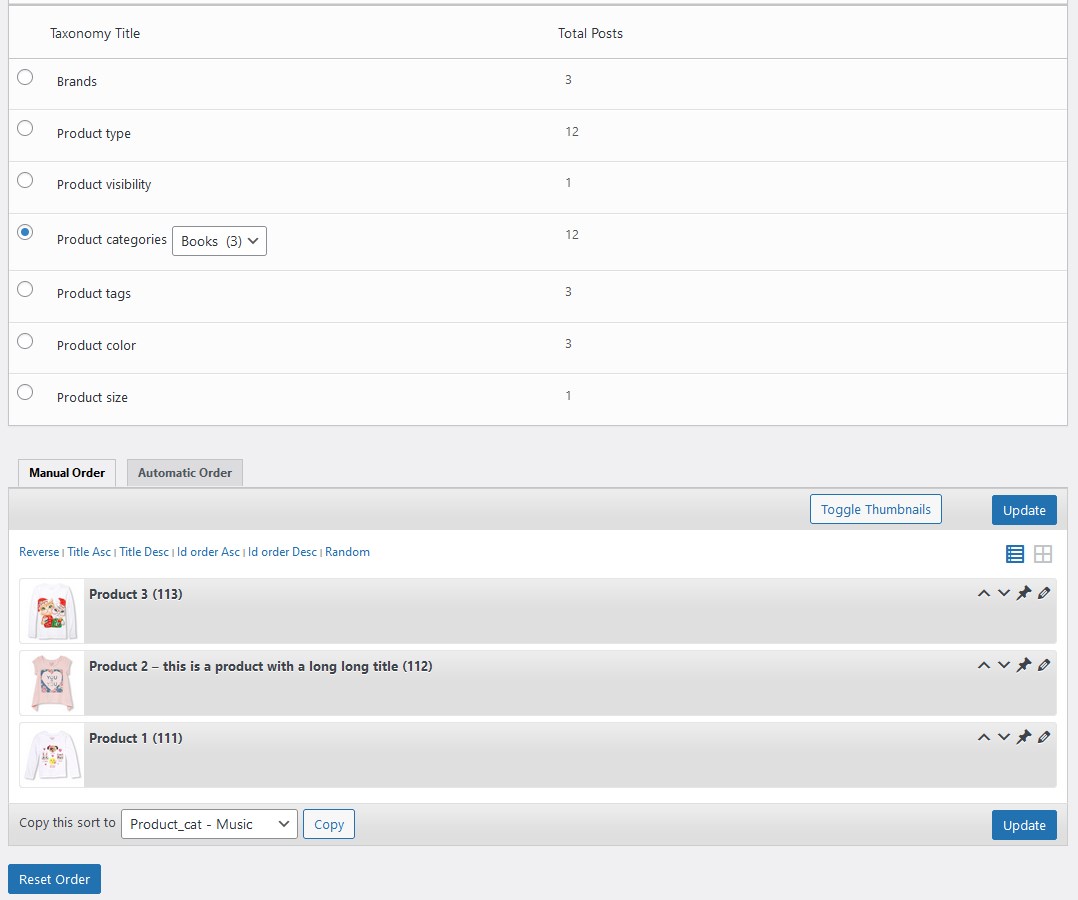Expand the Product_cat - Music selector
Viewport: 1078px width, 900px height.
(208, 823)
